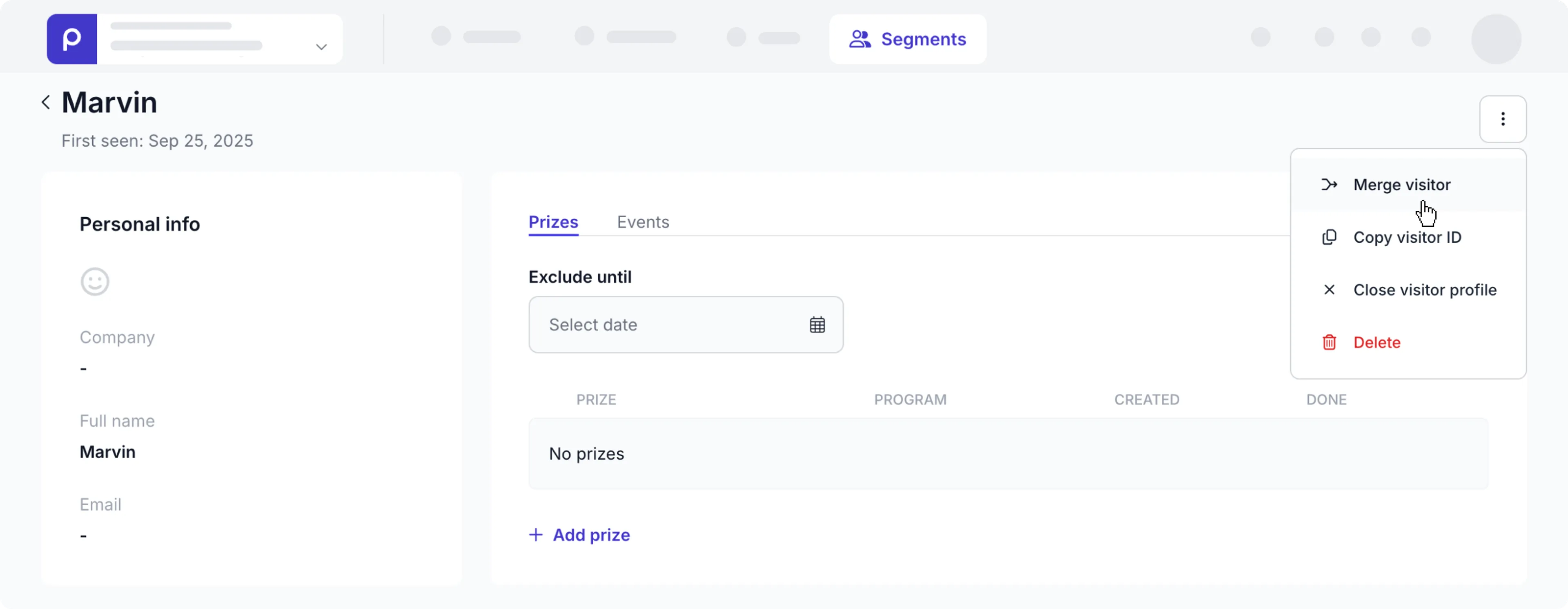This screenshot has height=609, width=1568.
Task: Select Merge visitor from the menu
Action: click(x=1403, y=185)
